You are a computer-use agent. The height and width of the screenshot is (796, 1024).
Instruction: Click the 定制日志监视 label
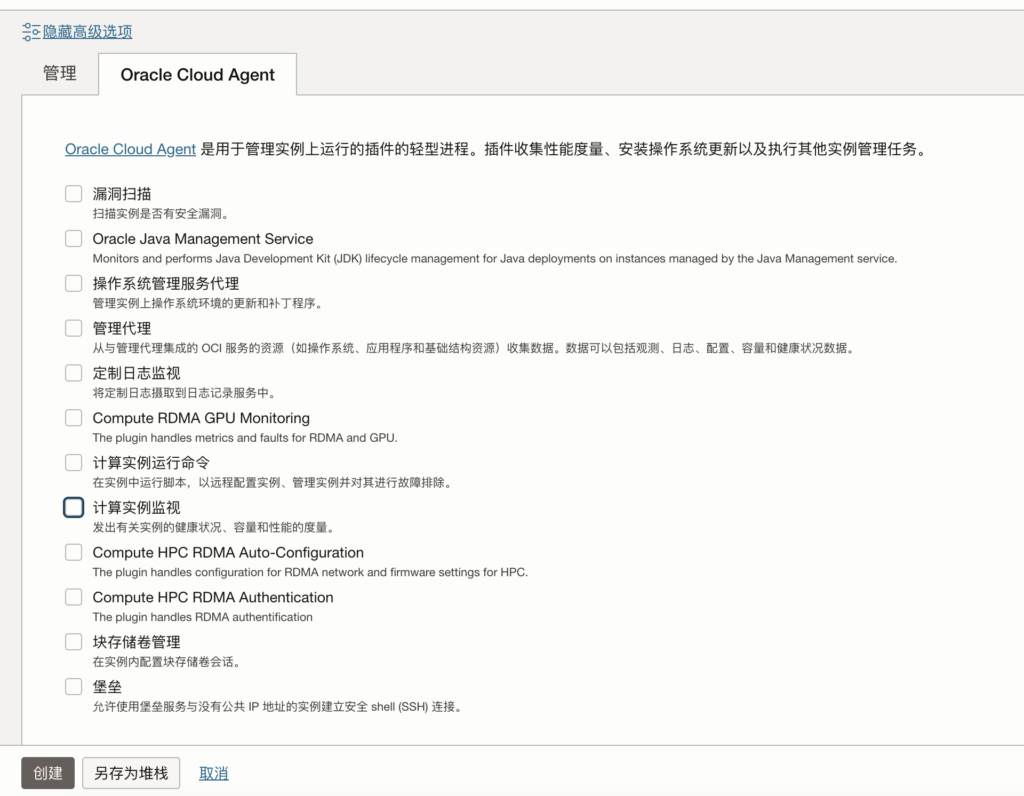click(x=136, y=374)
